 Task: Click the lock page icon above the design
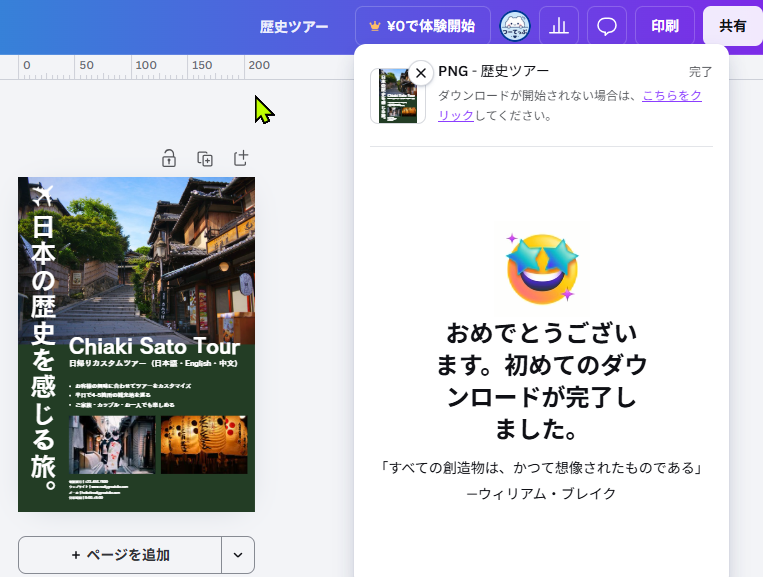click(169, 159)
